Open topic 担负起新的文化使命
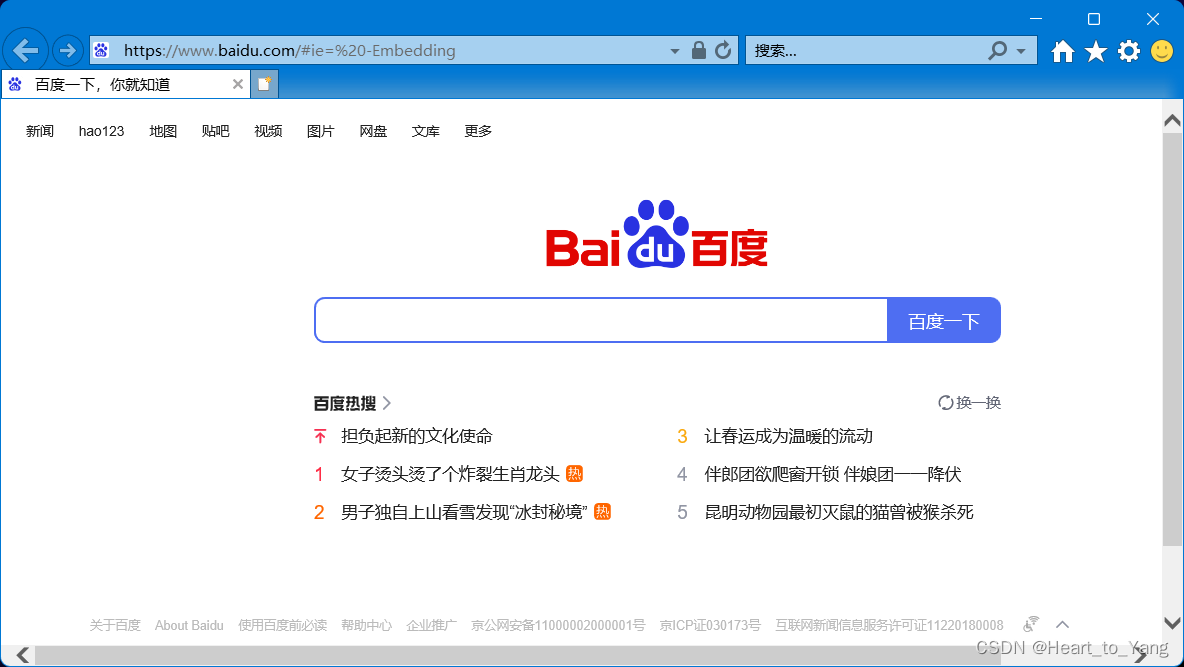This screenshot has height=667, width=1184. [417, 436]
